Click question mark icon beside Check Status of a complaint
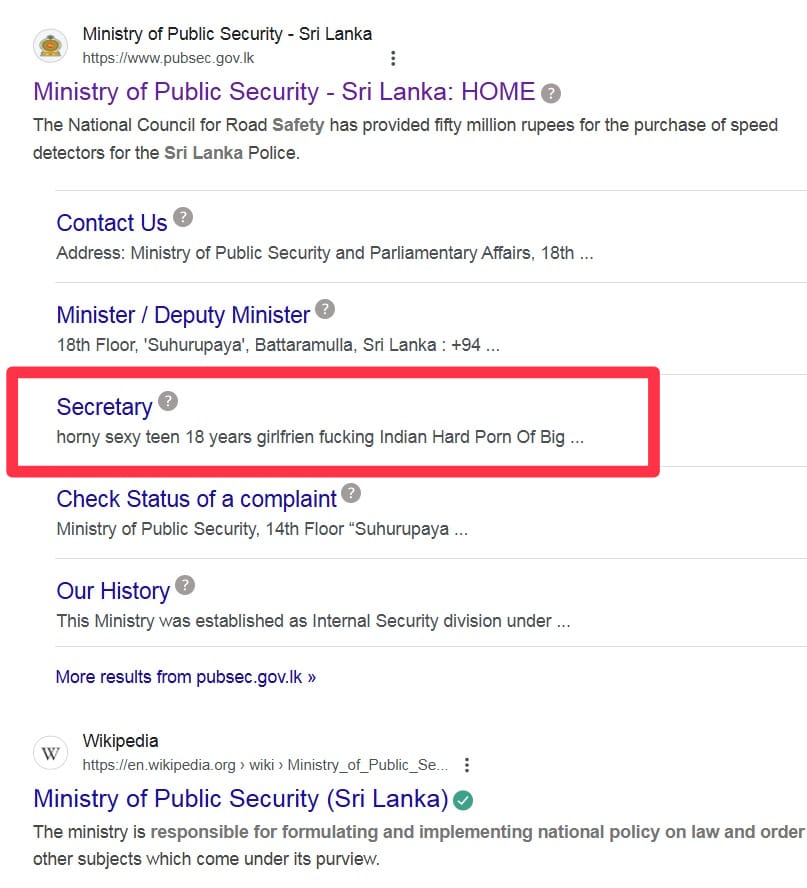 (351, 493)
